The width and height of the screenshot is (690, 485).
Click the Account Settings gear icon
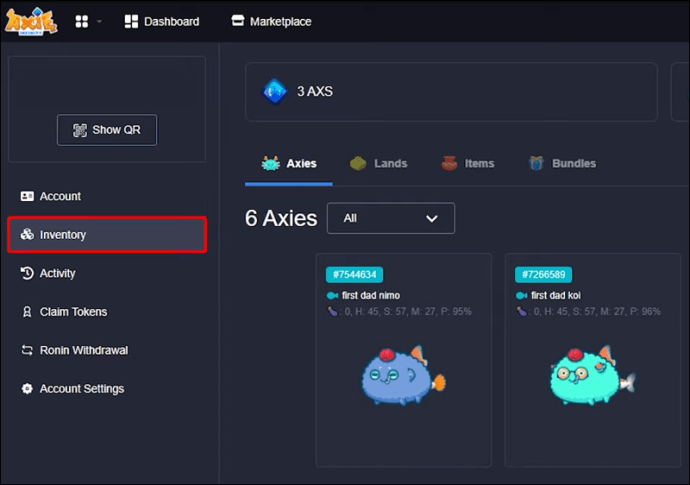point(27,389)
